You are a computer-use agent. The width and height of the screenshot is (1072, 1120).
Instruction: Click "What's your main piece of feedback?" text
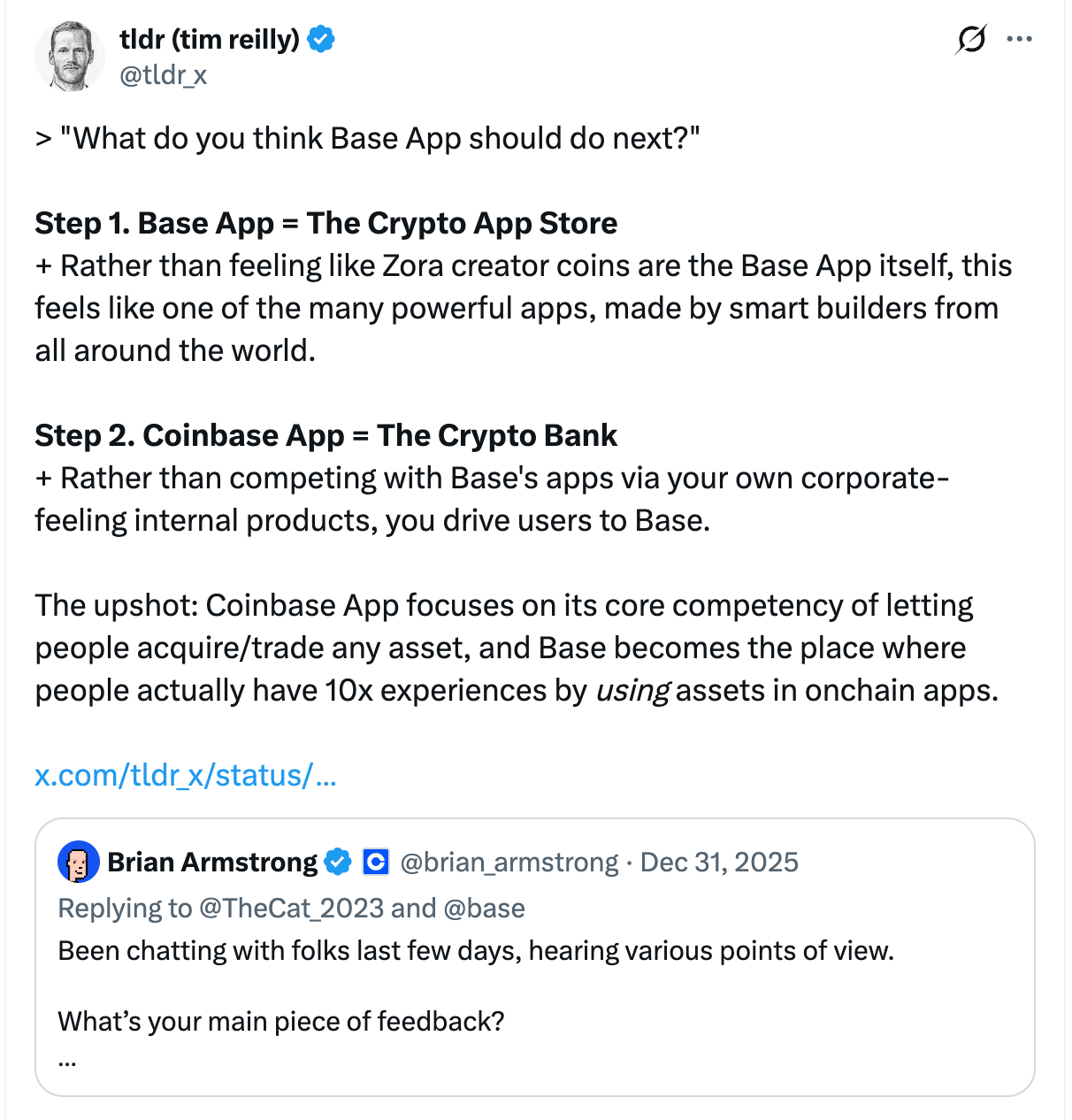[281, 1022]
